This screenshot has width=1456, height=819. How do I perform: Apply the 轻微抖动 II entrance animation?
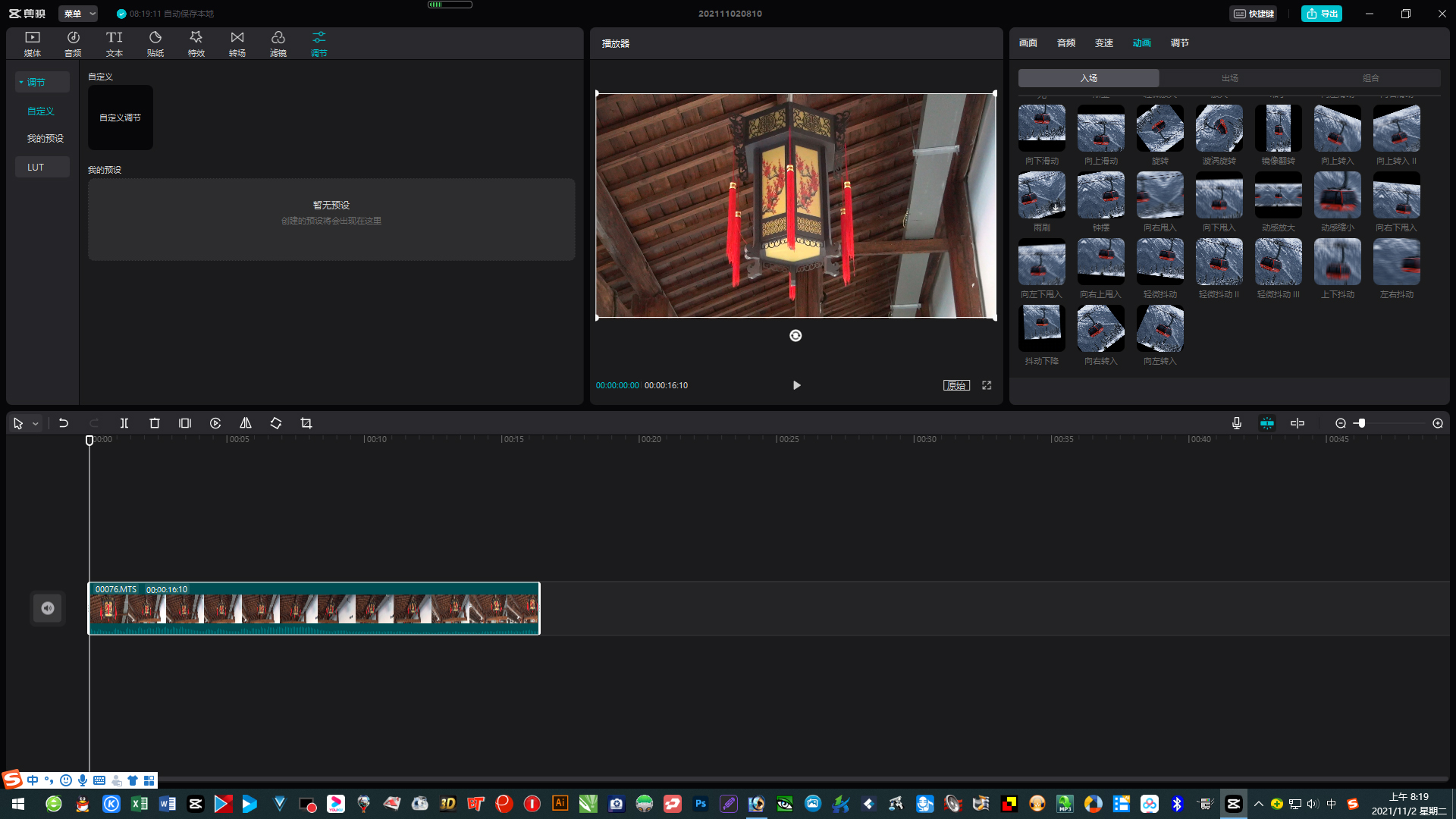point(1219,262)
